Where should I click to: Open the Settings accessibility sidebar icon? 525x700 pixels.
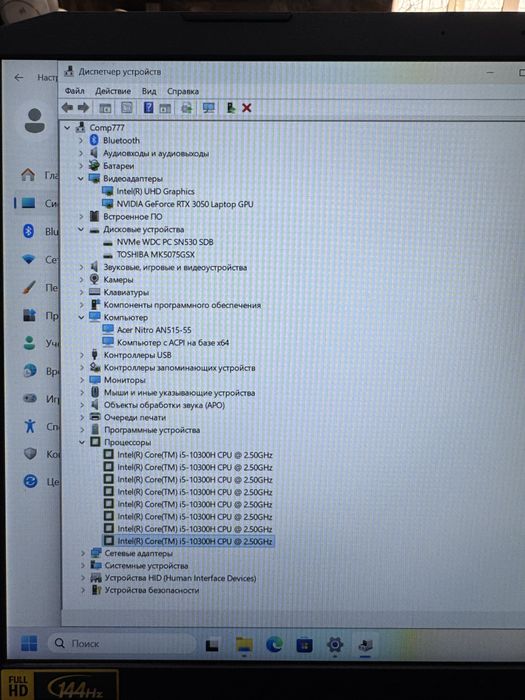(30, 425)
